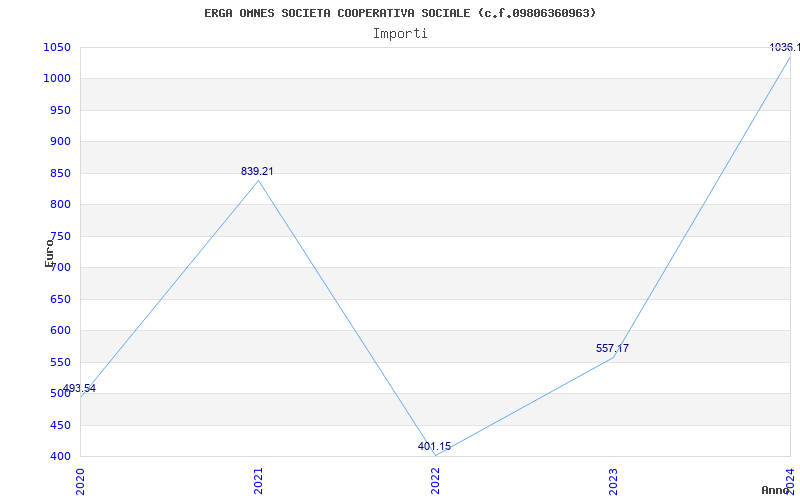Click the 'Importi' subtitle
Screen dimensions: 800x500
point(400,34)
